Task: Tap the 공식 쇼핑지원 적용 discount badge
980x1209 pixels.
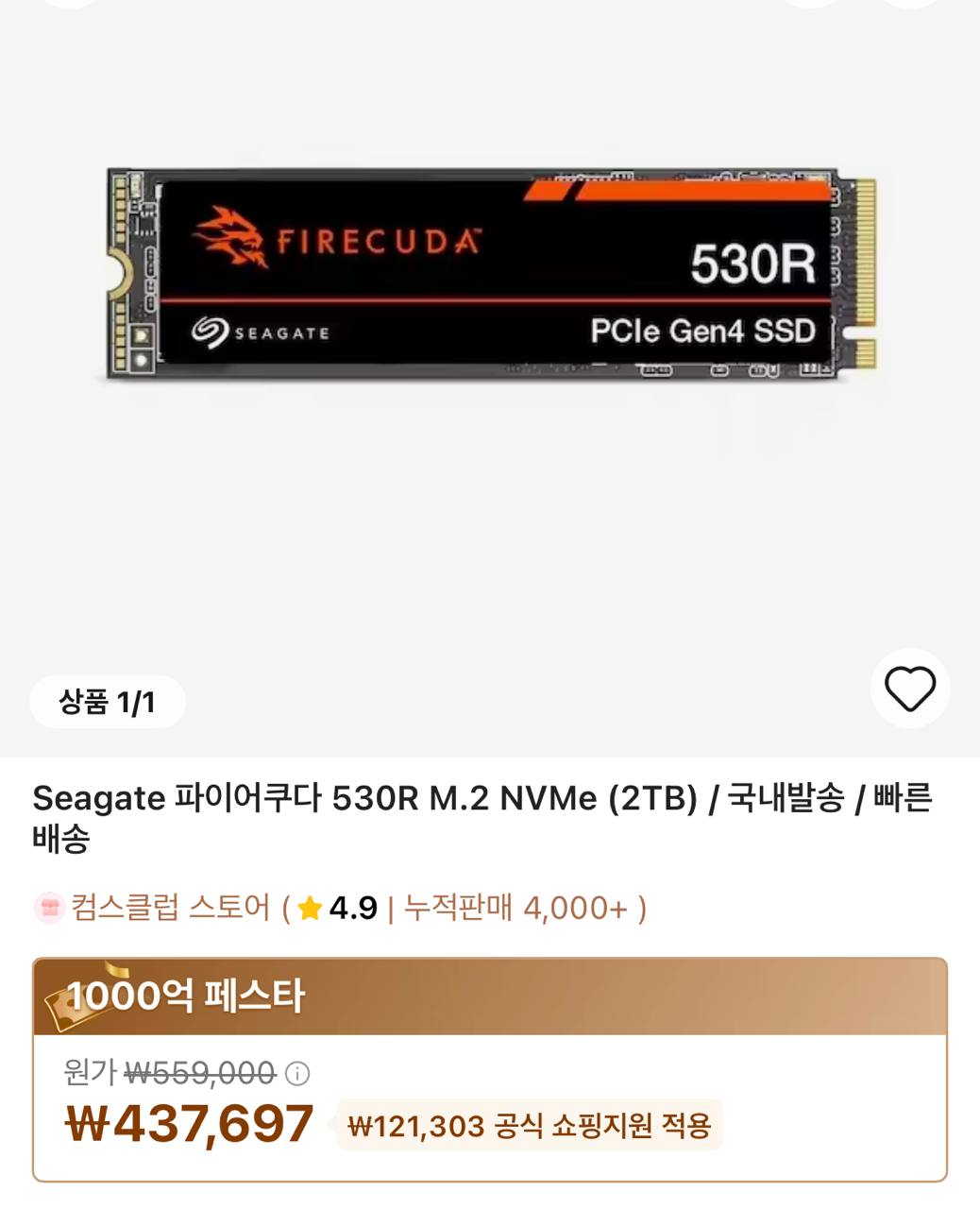Action: click(x=529, y=1125)
